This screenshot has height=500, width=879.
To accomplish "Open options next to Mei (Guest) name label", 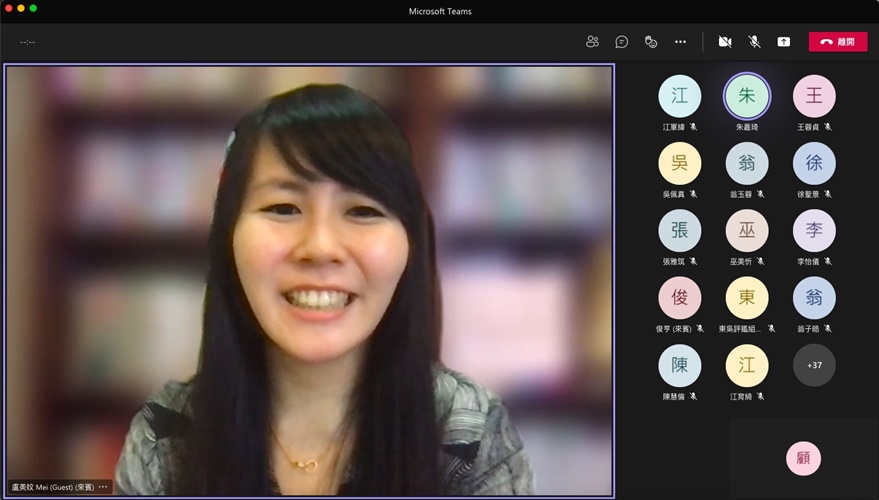I will point(102,487).
